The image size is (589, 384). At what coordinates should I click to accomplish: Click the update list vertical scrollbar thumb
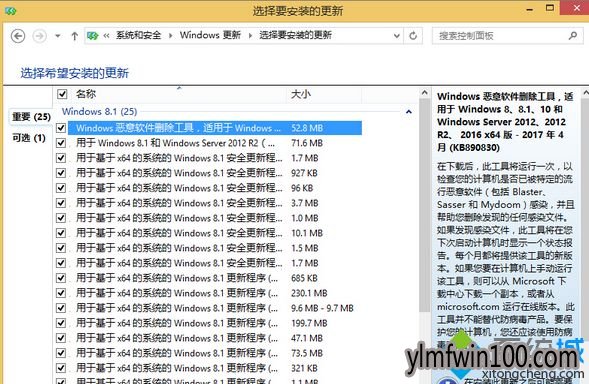(x=424, y=206)
